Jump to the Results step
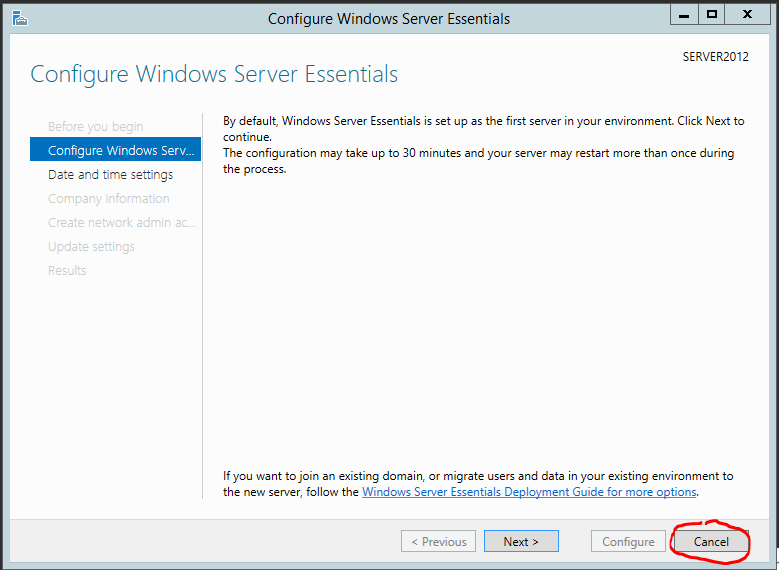 click(x=67, y=270)
